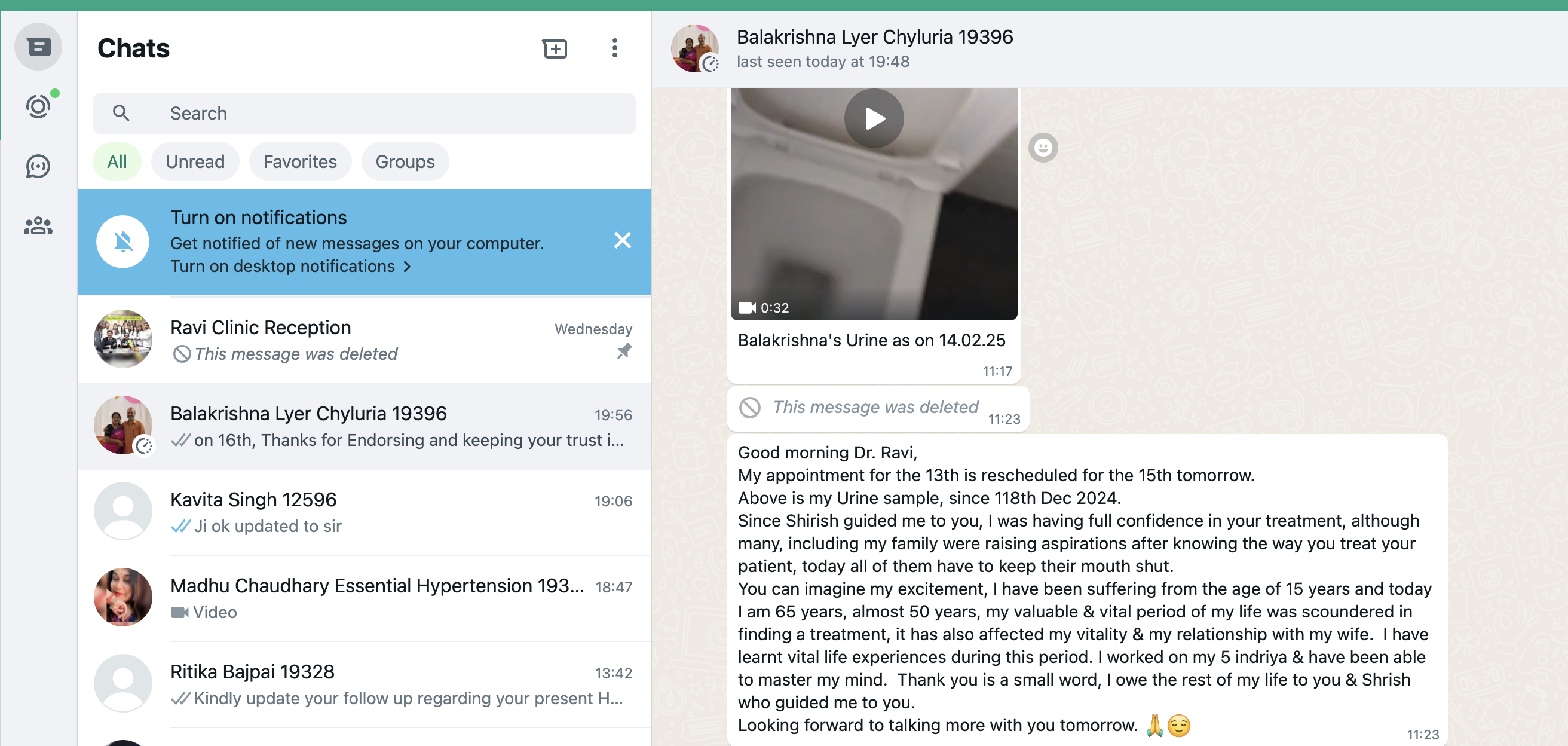Switch to the Unread filter
Viewport: 1568px width, 746px height.
coord(195,162)
